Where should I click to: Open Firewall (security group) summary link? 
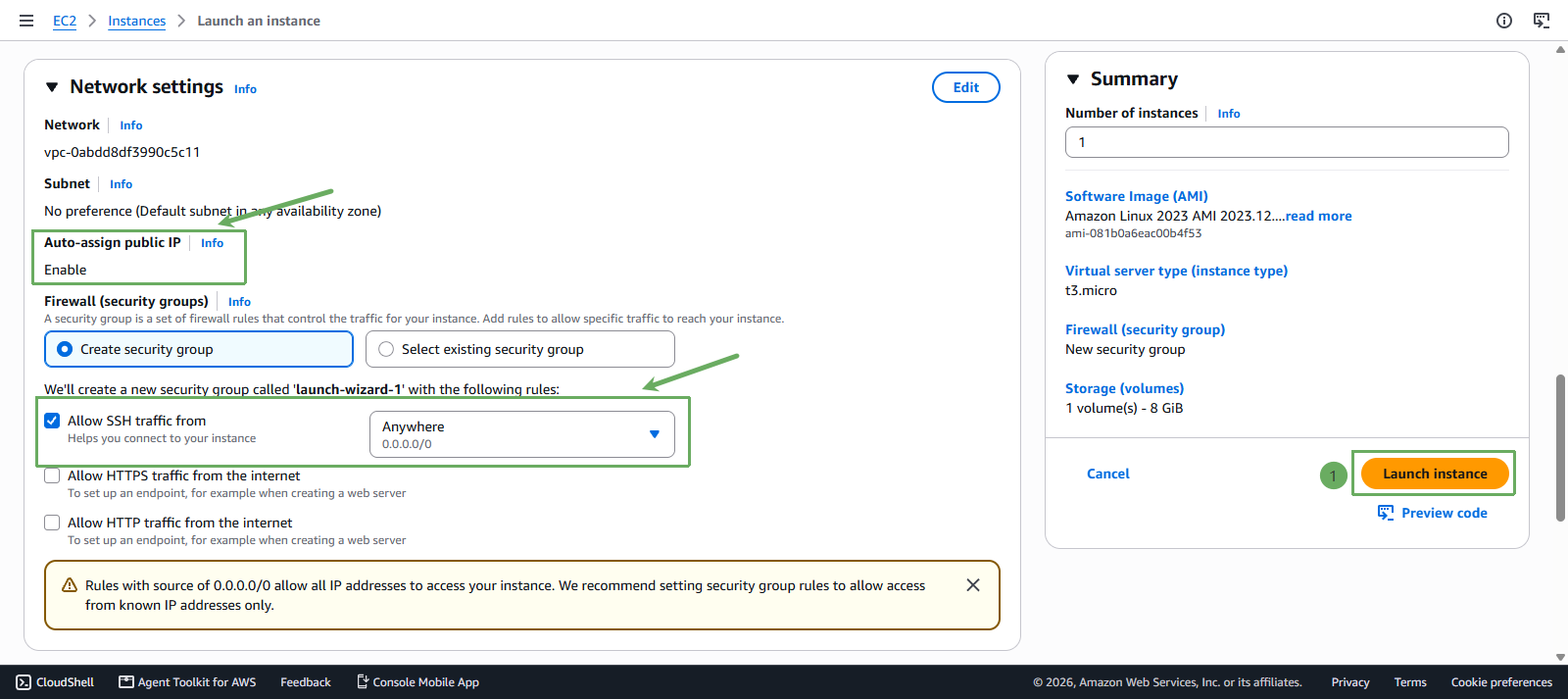point(1146,329)
